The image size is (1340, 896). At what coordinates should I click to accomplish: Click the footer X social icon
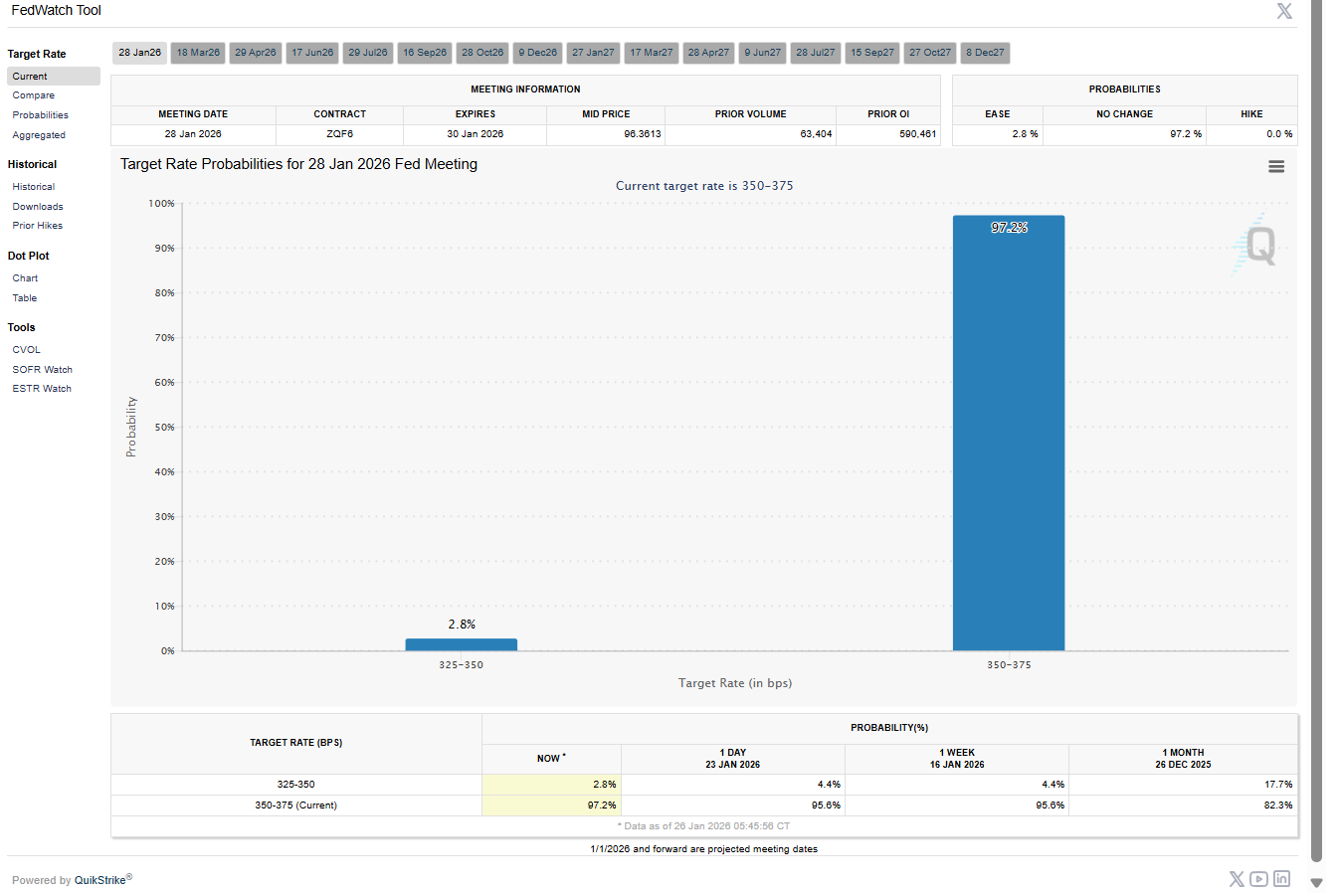(1237, 879)
